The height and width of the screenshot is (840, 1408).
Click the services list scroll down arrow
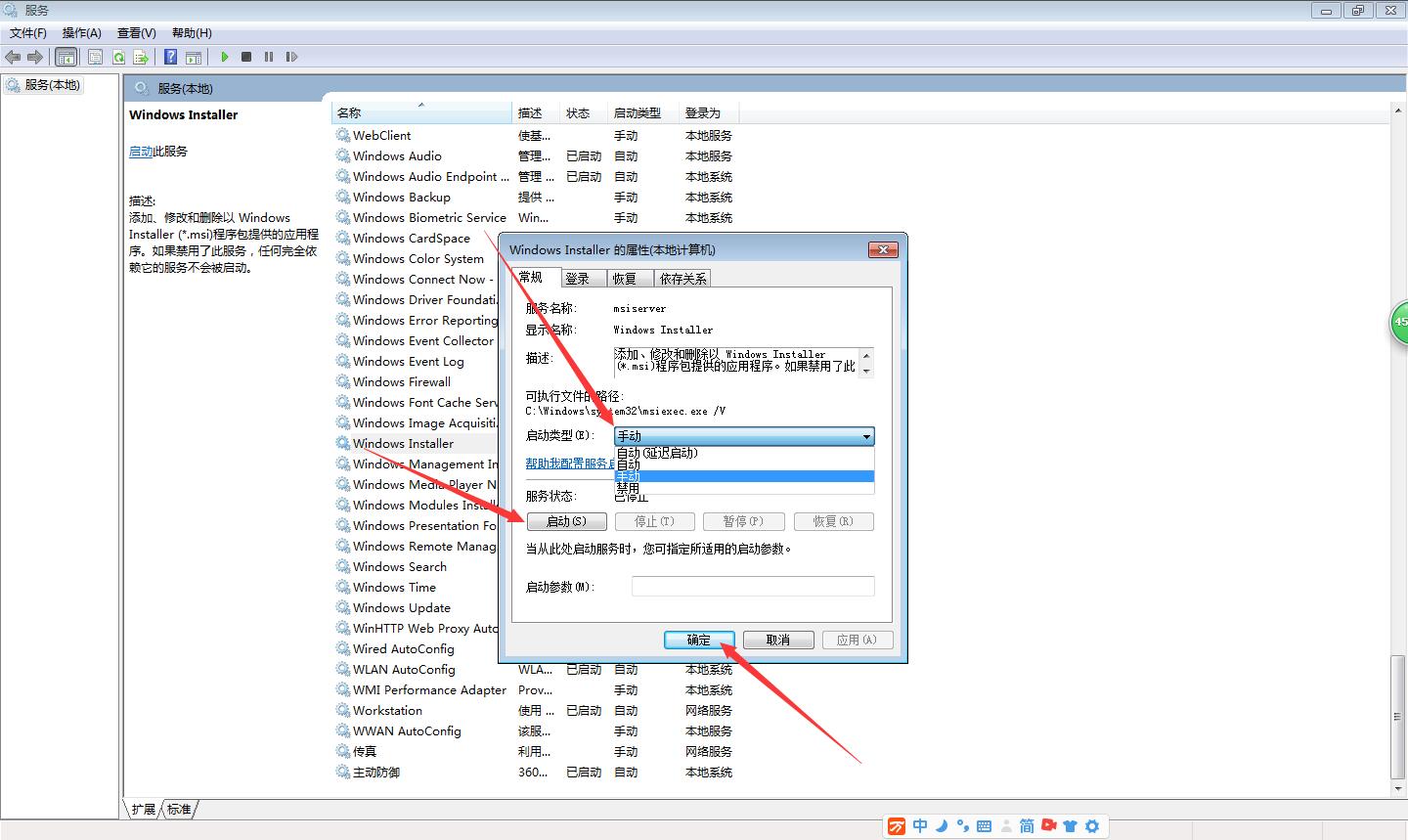[1397, 788]
